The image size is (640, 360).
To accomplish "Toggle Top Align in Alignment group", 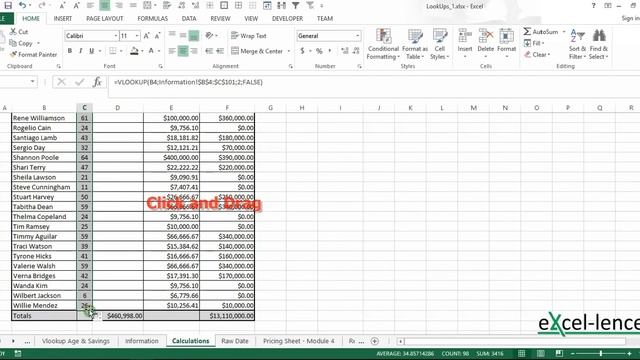I will click(x=172, y=36).
